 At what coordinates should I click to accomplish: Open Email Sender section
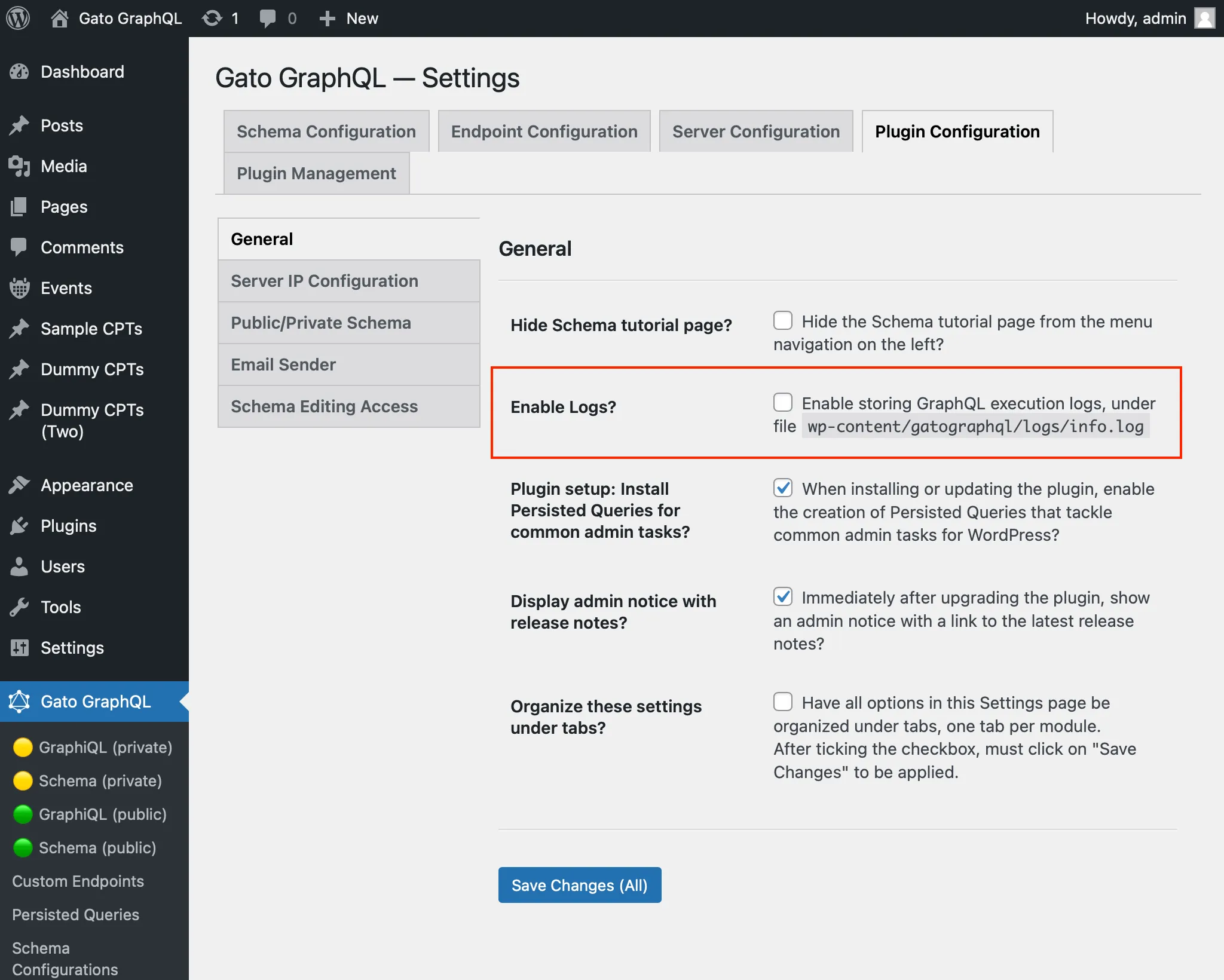click(x=349, y=365)
